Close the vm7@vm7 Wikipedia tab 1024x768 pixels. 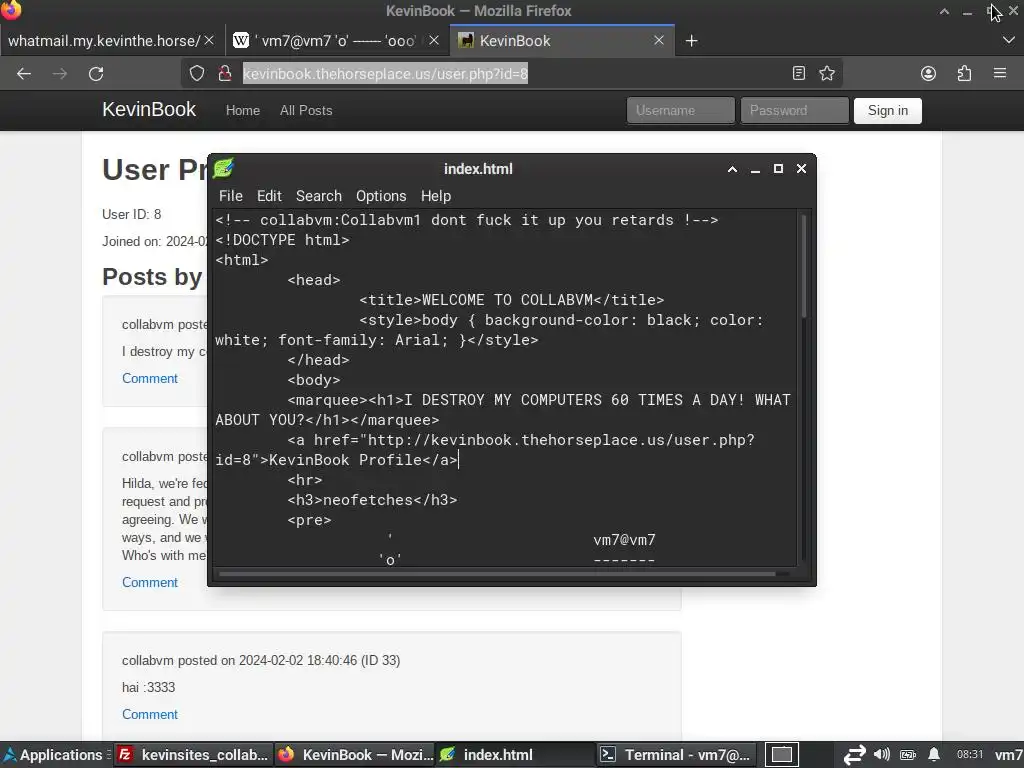pyautogui.click(x=434, y=40)
